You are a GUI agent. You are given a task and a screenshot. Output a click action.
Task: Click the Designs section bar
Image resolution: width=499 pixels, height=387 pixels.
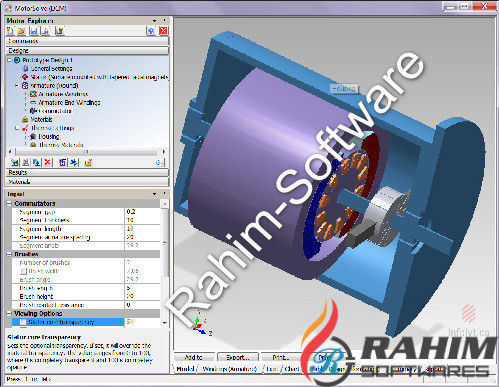pyautogui.click(x=87, y=51)
